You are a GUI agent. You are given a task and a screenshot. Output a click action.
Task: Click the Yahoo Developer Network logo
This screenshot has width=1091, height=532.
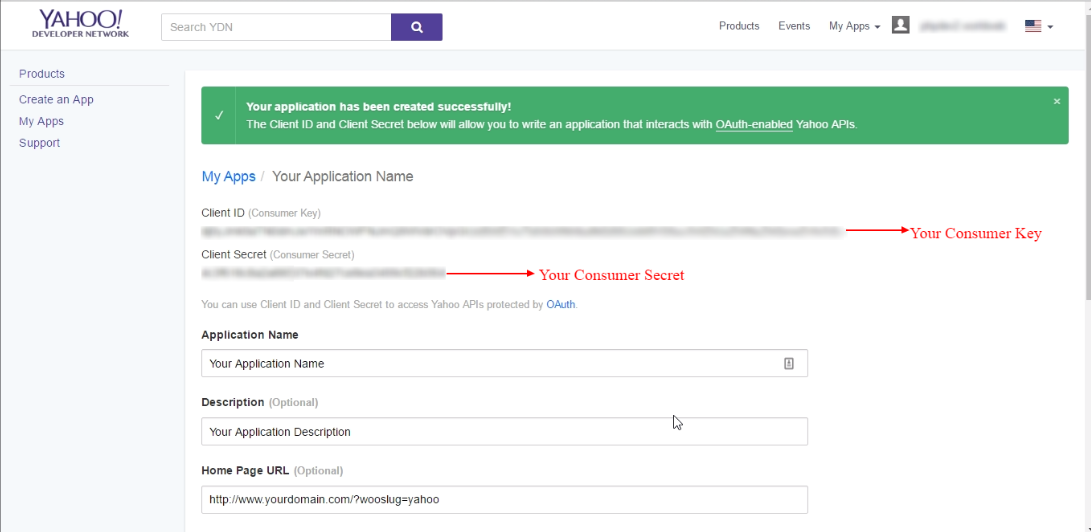(80, 24)
